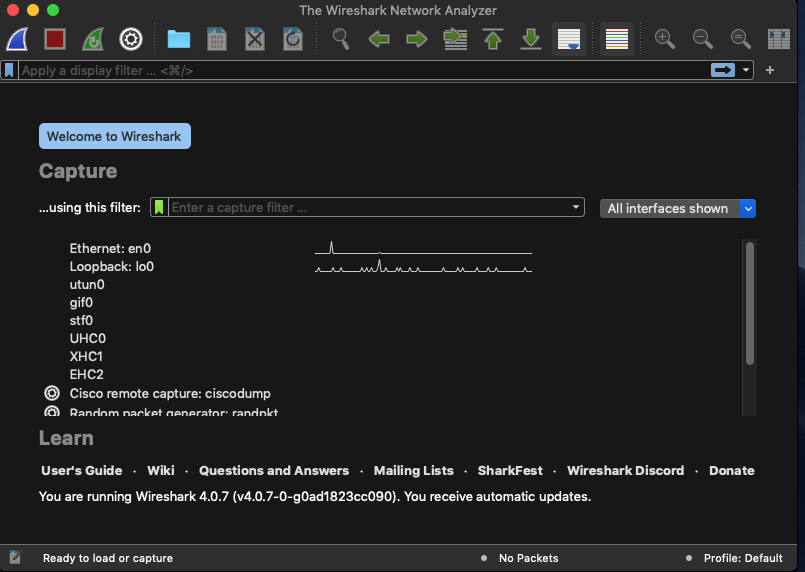Select stf0 interface
The width and height of the screenshot is (805, 572).
(x=81, y=320)
